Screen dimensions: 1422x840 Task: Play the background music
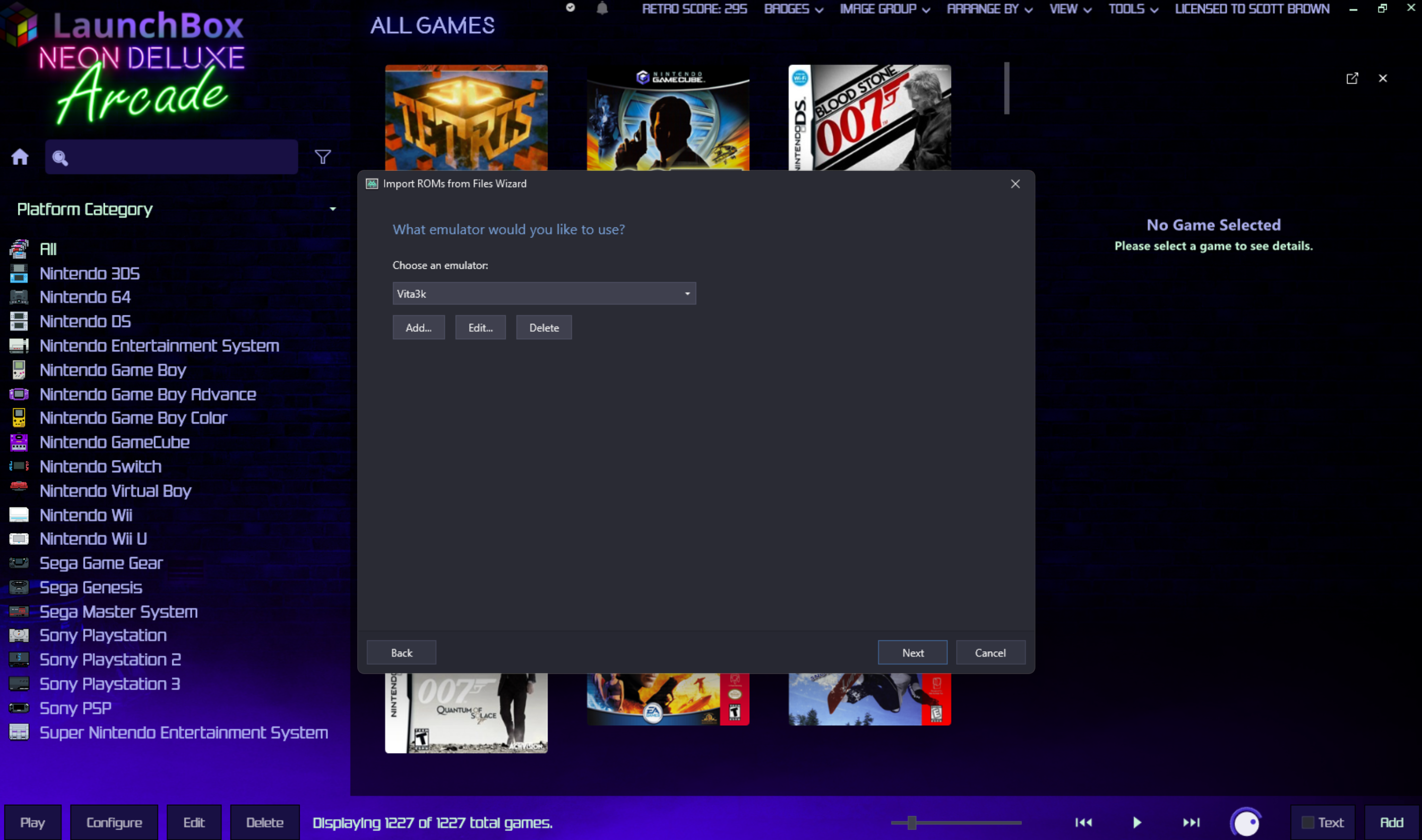click(x=1137, y=823)
